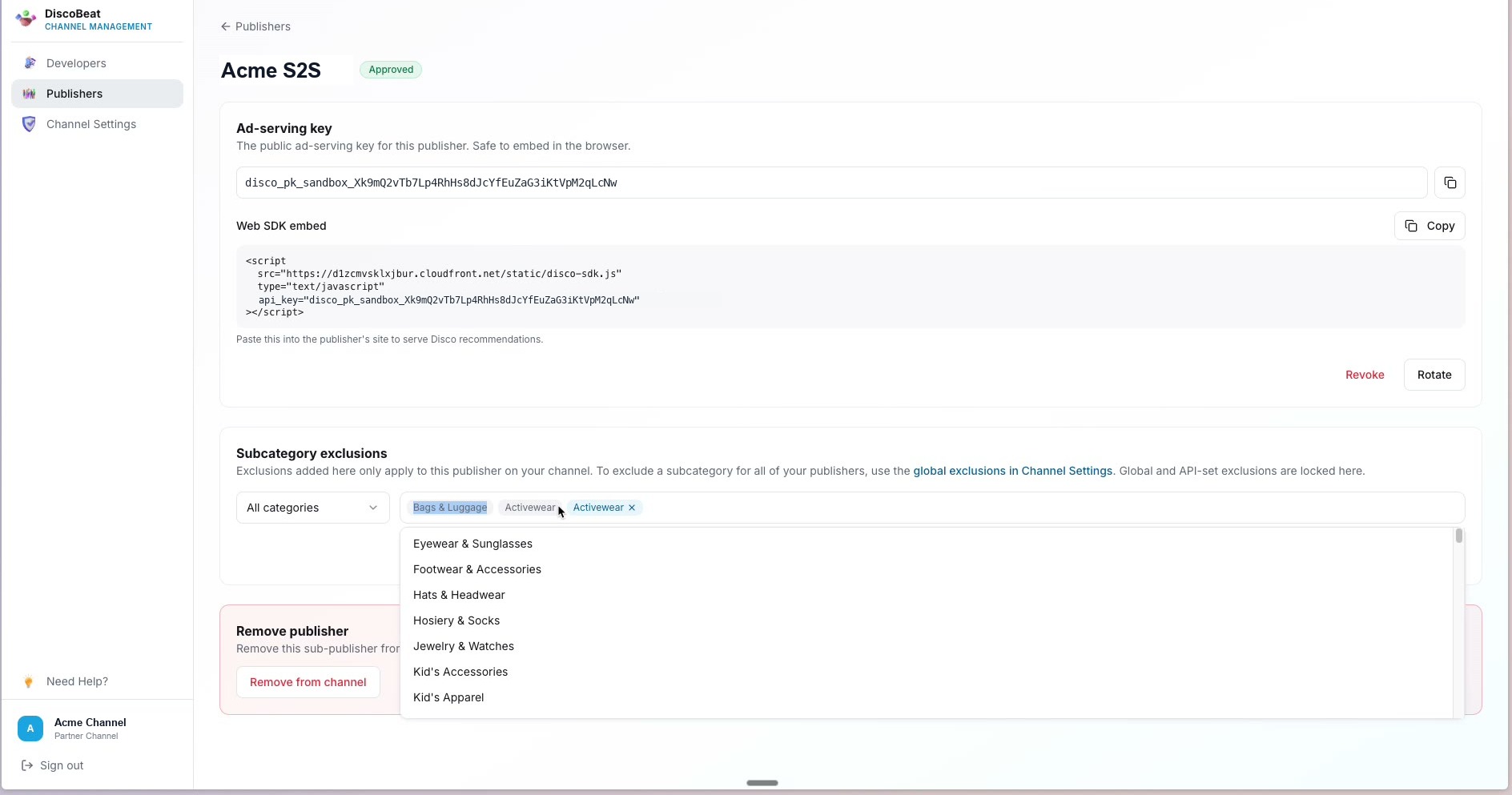Screen dimensions: 1512x795
Task: Click the Rotate key button
Action: (x=1434, y=375)
